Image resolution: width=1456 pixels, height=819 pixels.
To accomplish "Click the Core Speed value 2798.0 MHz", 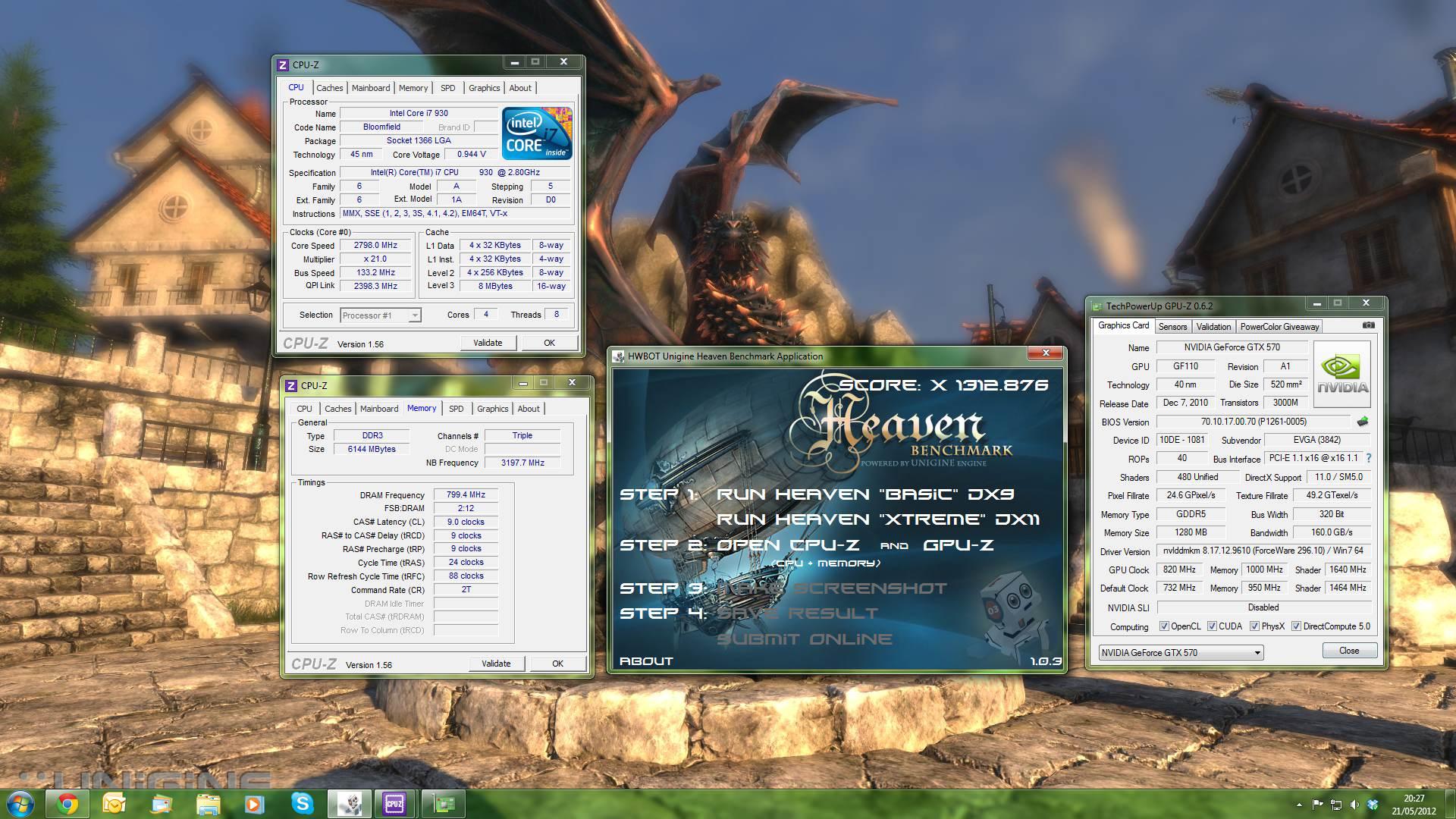I will (375, 246).
